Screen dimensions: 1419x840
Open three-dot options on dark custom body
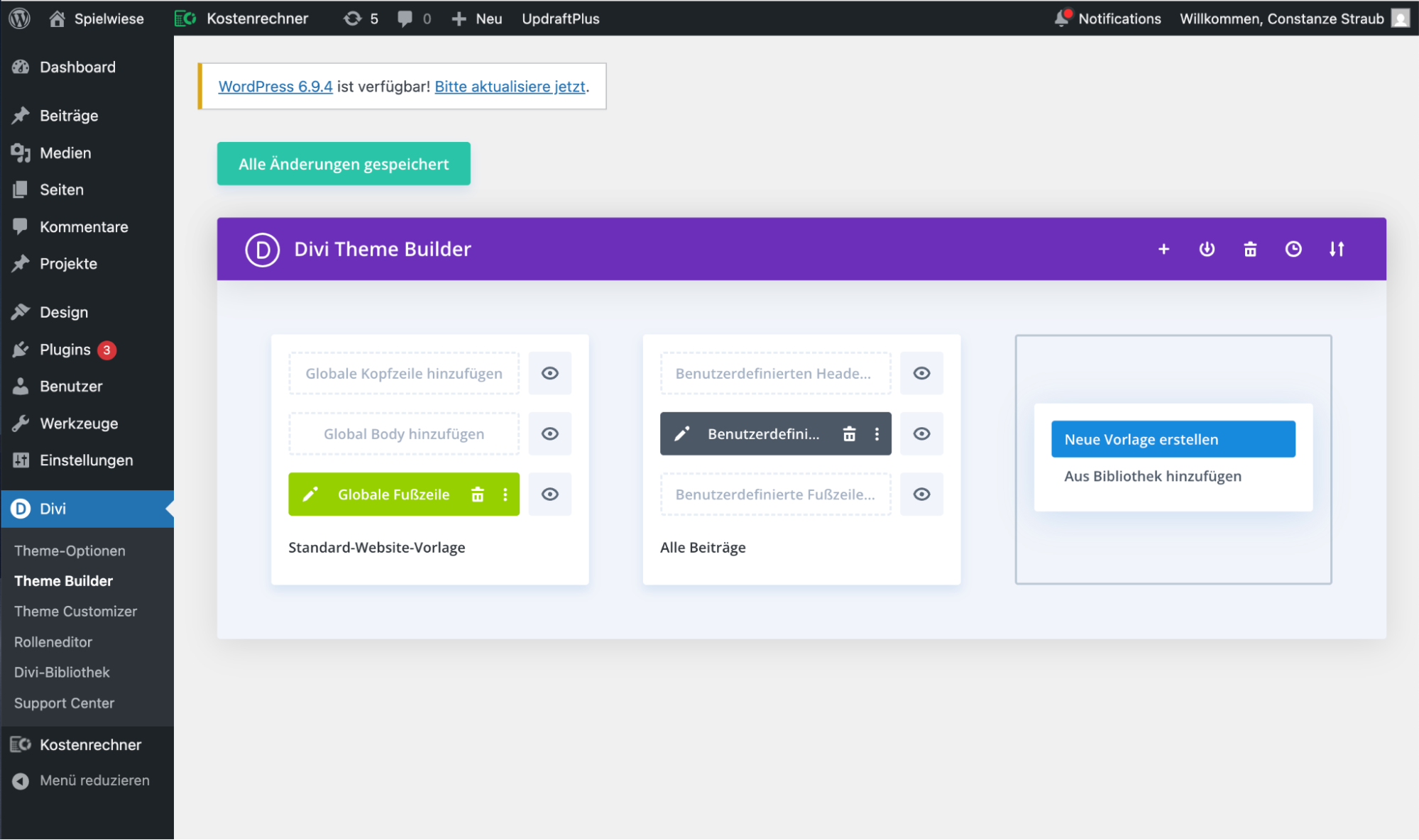pyautogui.click(x=877, y=434)
